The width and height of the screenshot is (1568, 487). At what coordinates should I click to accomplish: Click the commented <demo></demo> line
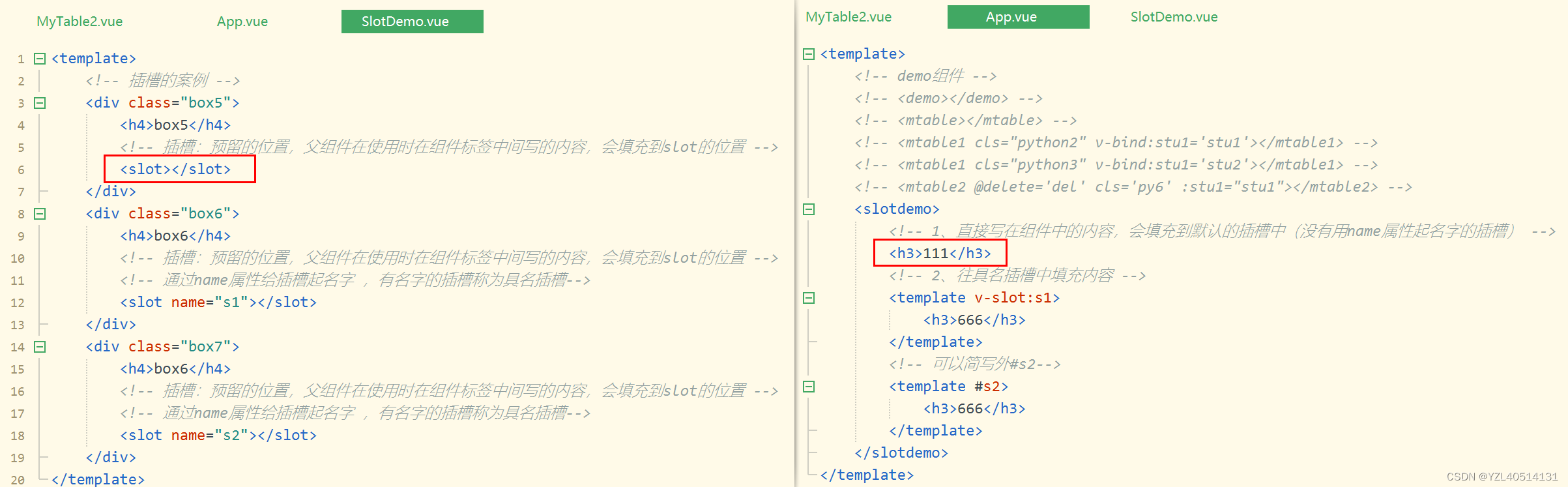948,98
